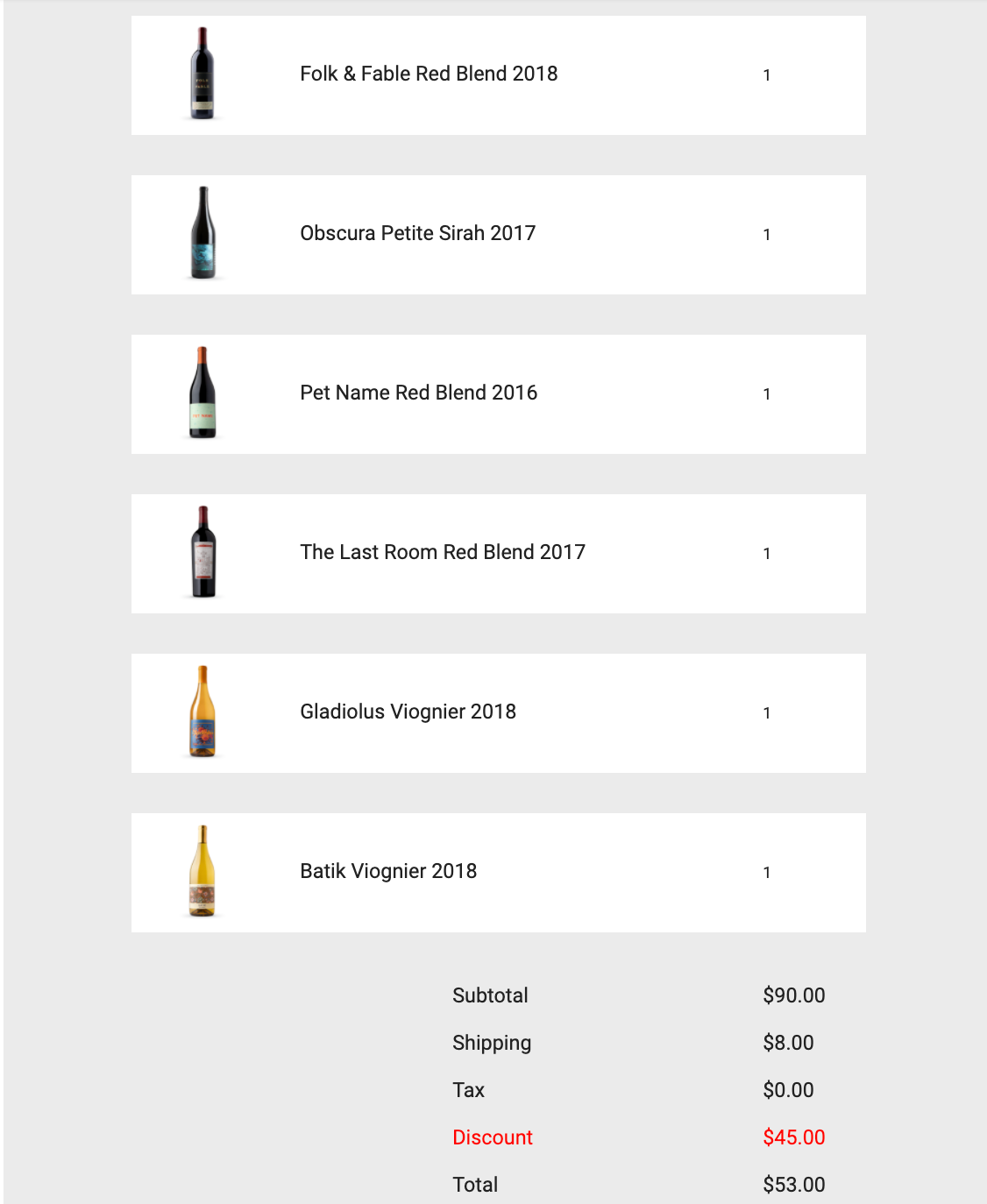Viewport: 987px width, 1204px height.
Task: Click the Shipping $8.00 amount
Action: pyautogui.click(x=788, y=1043)
